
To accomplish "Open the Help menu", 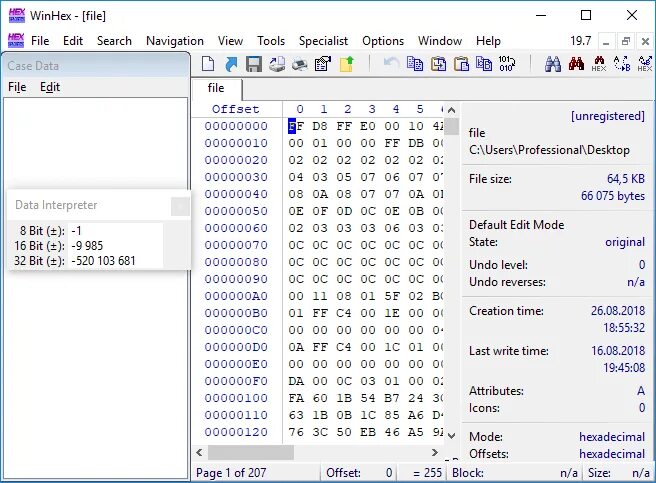I will pyautogui.click(x=488, y=41).
